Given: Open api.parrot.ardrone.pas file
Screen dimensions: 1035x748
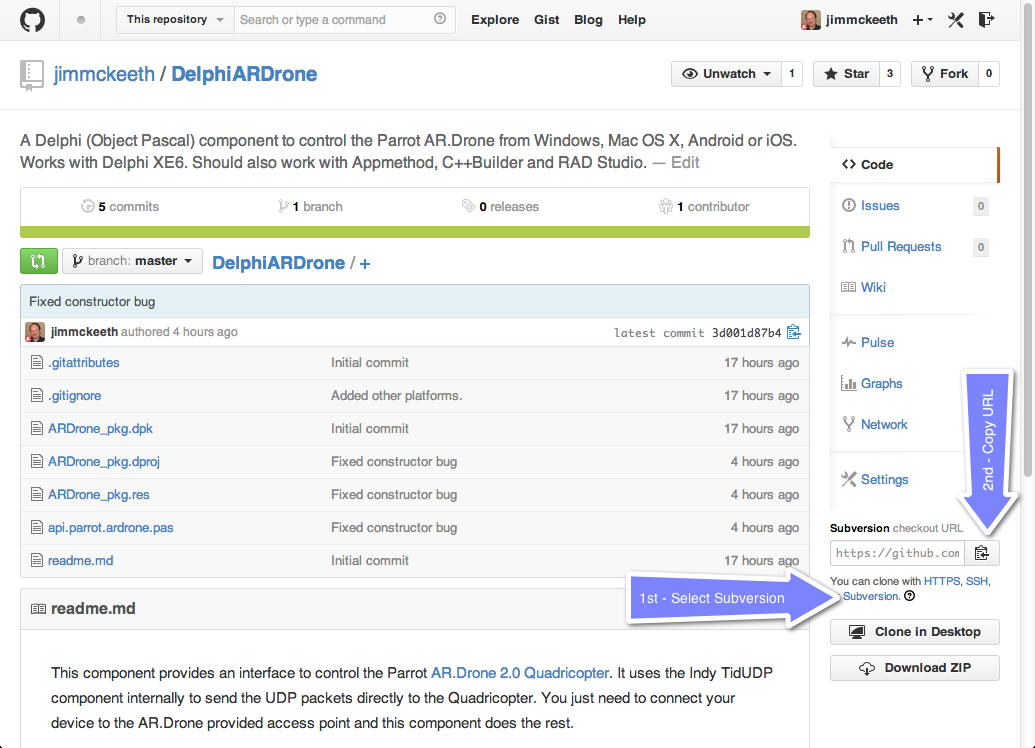Looking at the screenshot, I should (110, 528).
